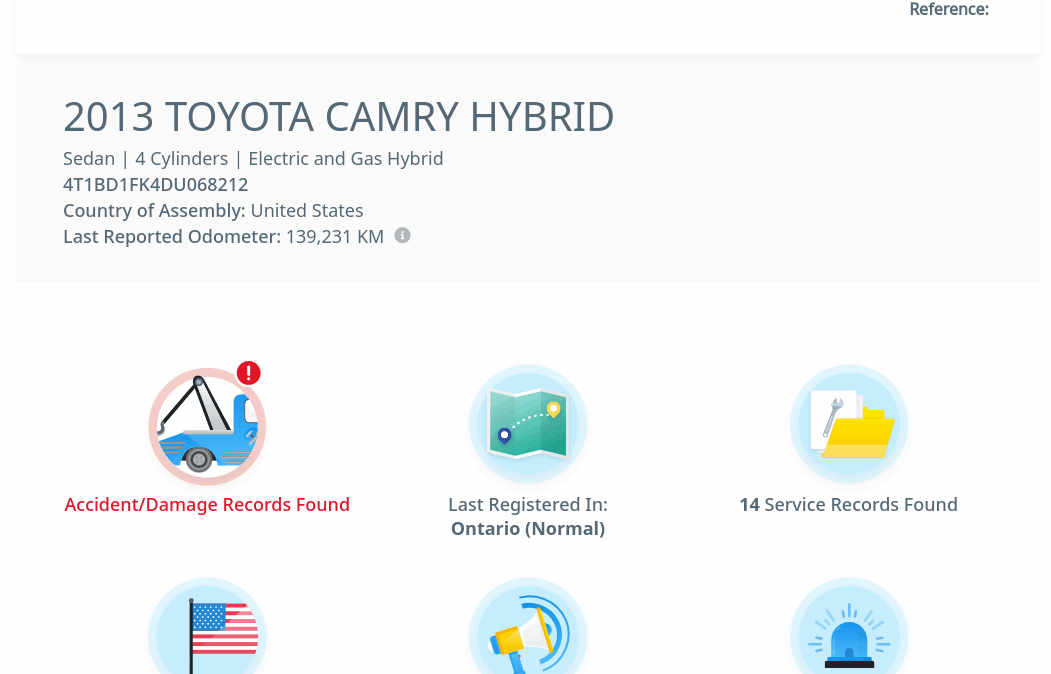Image resolution: width=1051 pixels, height=674 pixels.
Task: Click the 14 Service Records Found label
Action: [x=849, y=504]
